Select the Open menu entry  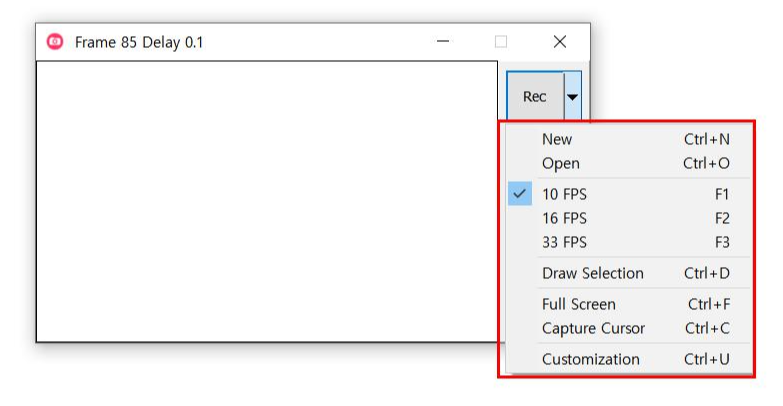point(629,163)
